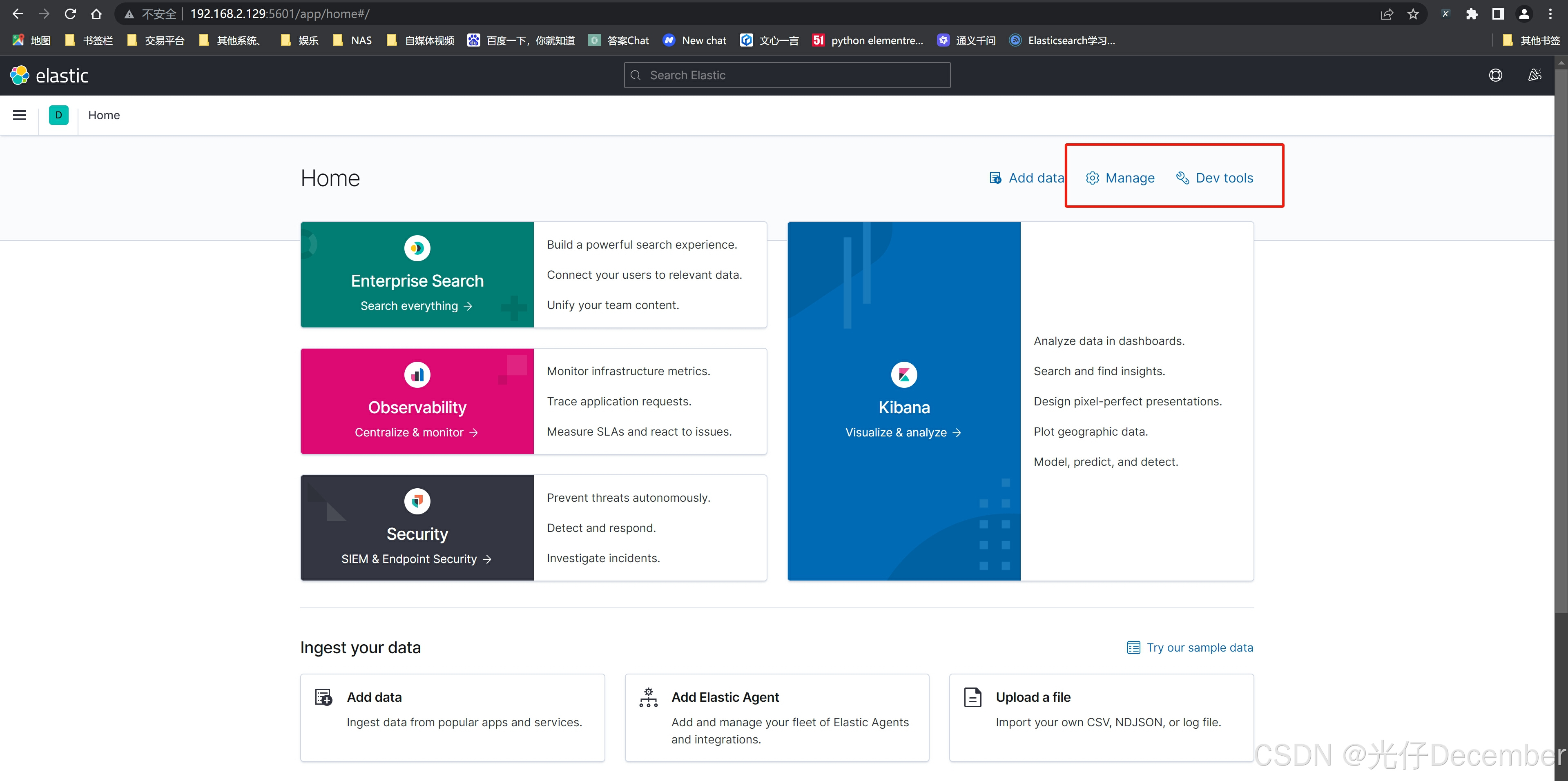Click the Observability round logo icon
Screen dimensions: 1568x781
pyautogui.click(x=417, y=375)
